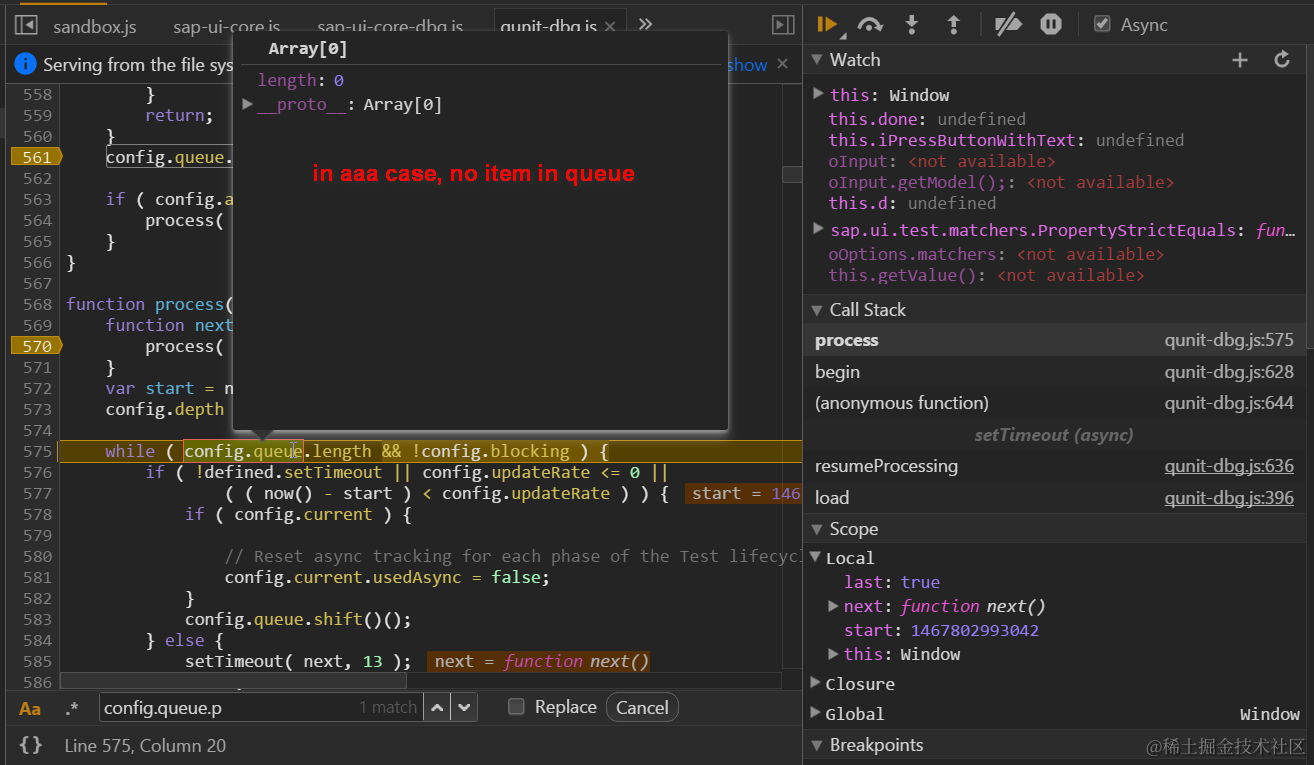Click the search text field
The width and height of the screenshot is (1314, 765).
click(x=262, y=707)
